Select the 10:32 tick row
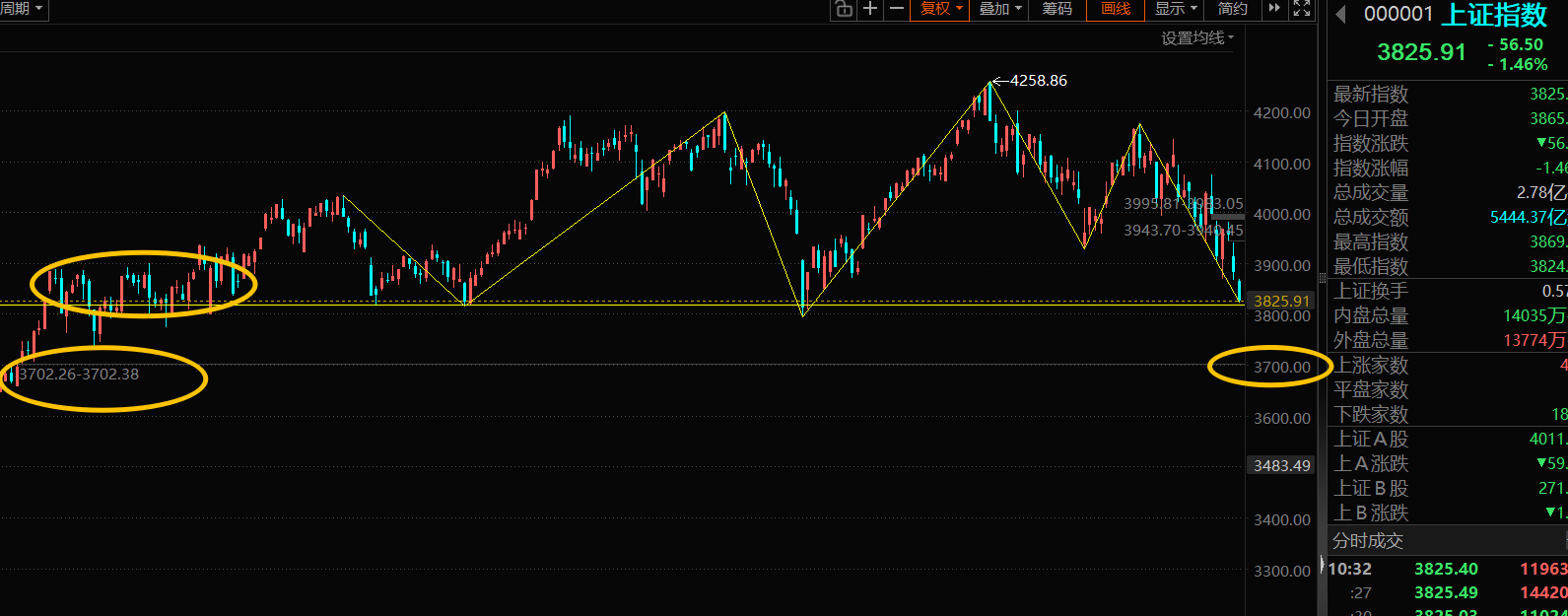Screen dimensions: 1568x616 tap(1448, 569)
